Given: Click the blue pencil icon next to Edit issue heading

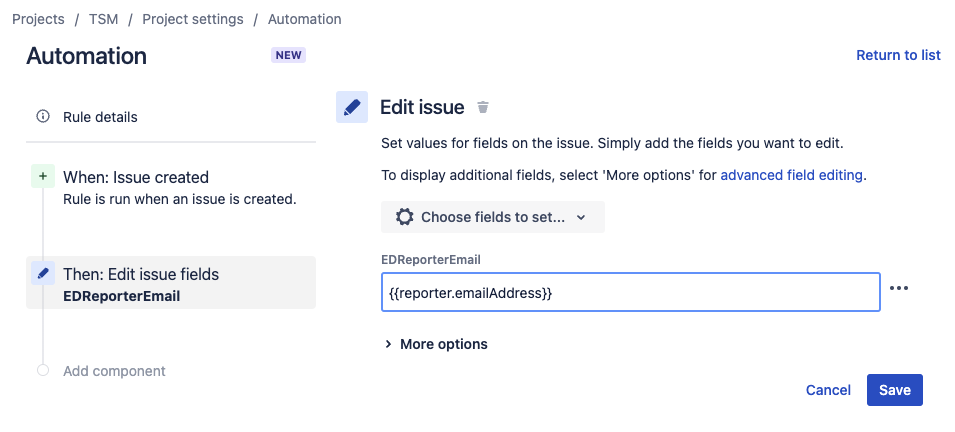Looking at the screenshot, I should click(351, 107).
